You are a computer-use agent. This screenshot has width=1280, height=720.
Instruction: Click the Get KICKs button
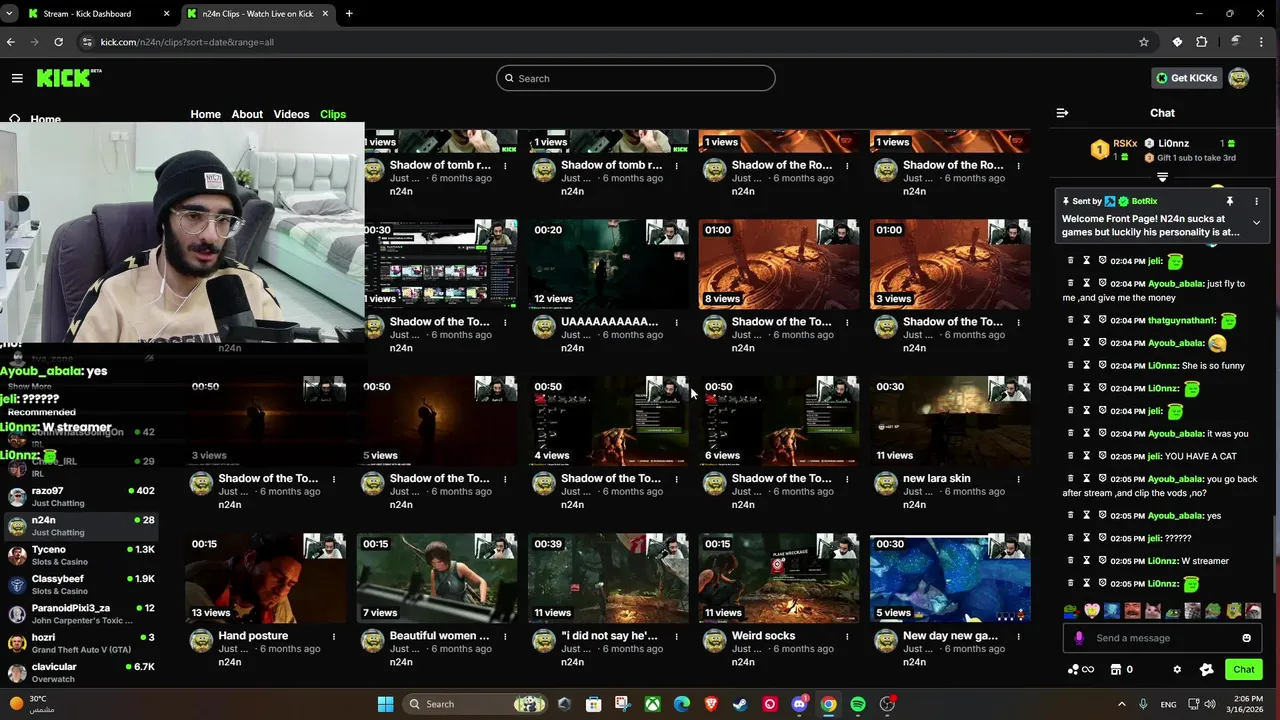[x=1187, y=78]
